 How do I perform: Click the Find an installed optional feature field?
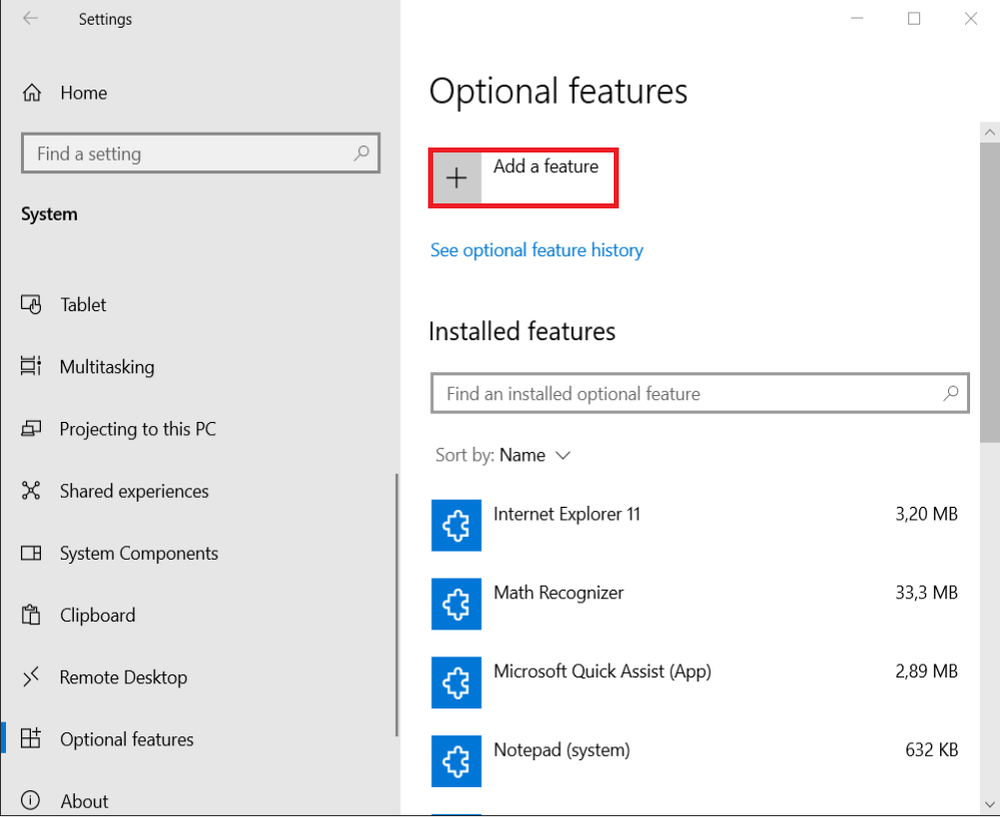click(x=700, y=394)
